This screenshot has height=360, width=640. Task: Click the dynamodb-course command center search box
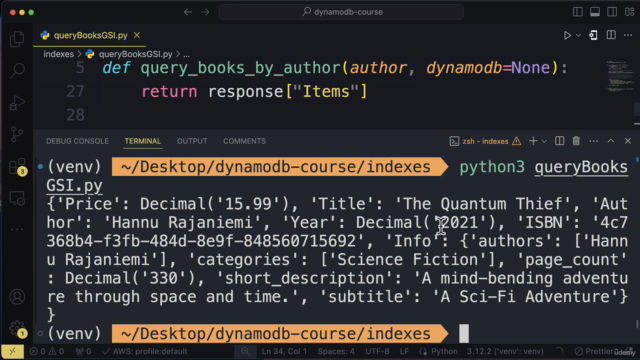(x=341, y=12)
